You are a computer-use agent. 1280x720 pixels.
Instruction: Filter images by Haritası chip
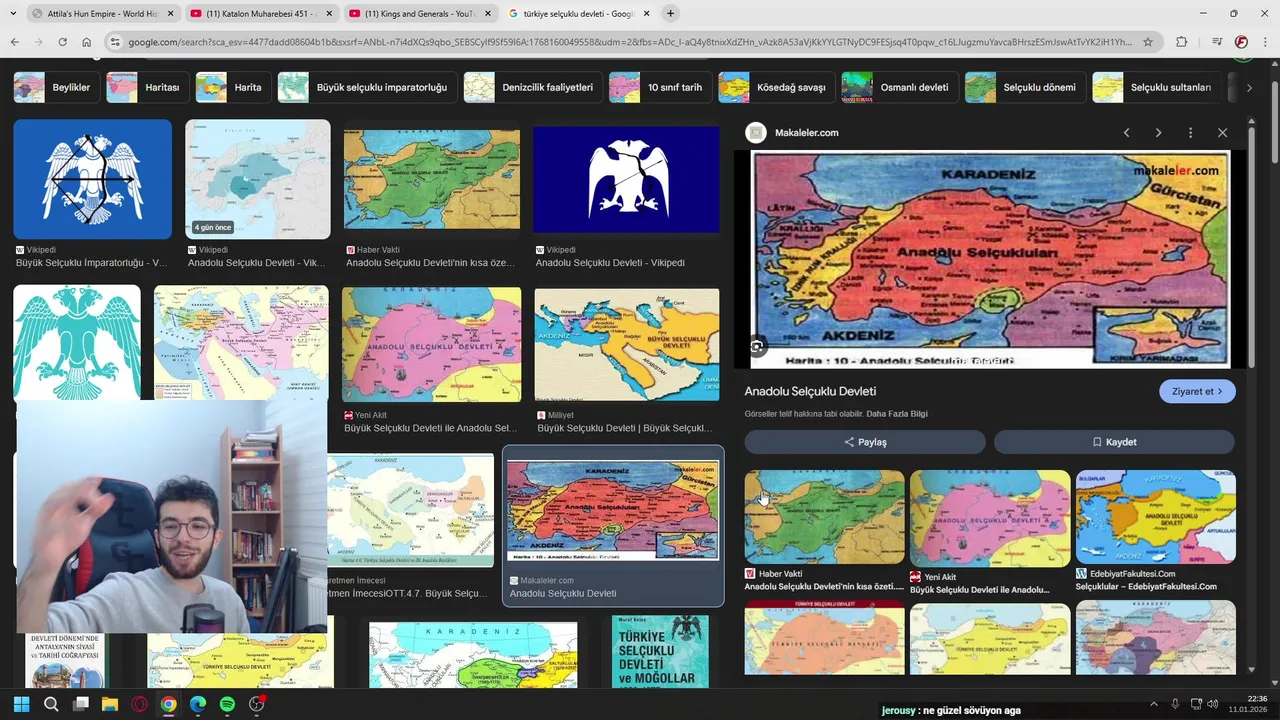[146, 87]
